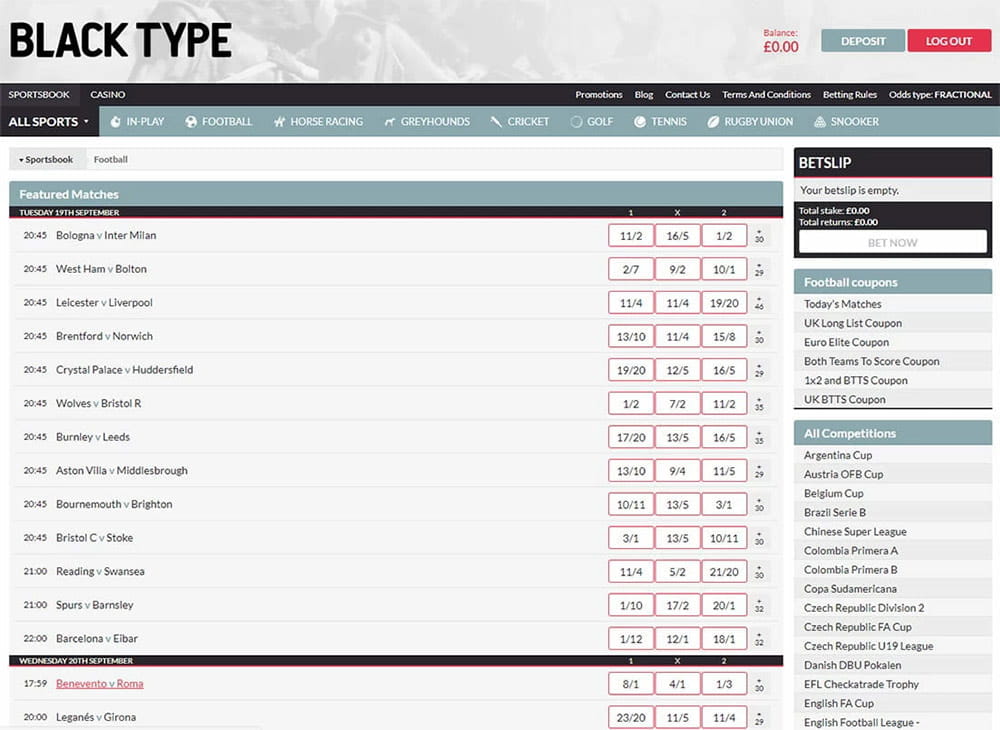1000x730 pixels.
Task: Open more markets for Bologna v Inter Milan
Action: [759, 236]
